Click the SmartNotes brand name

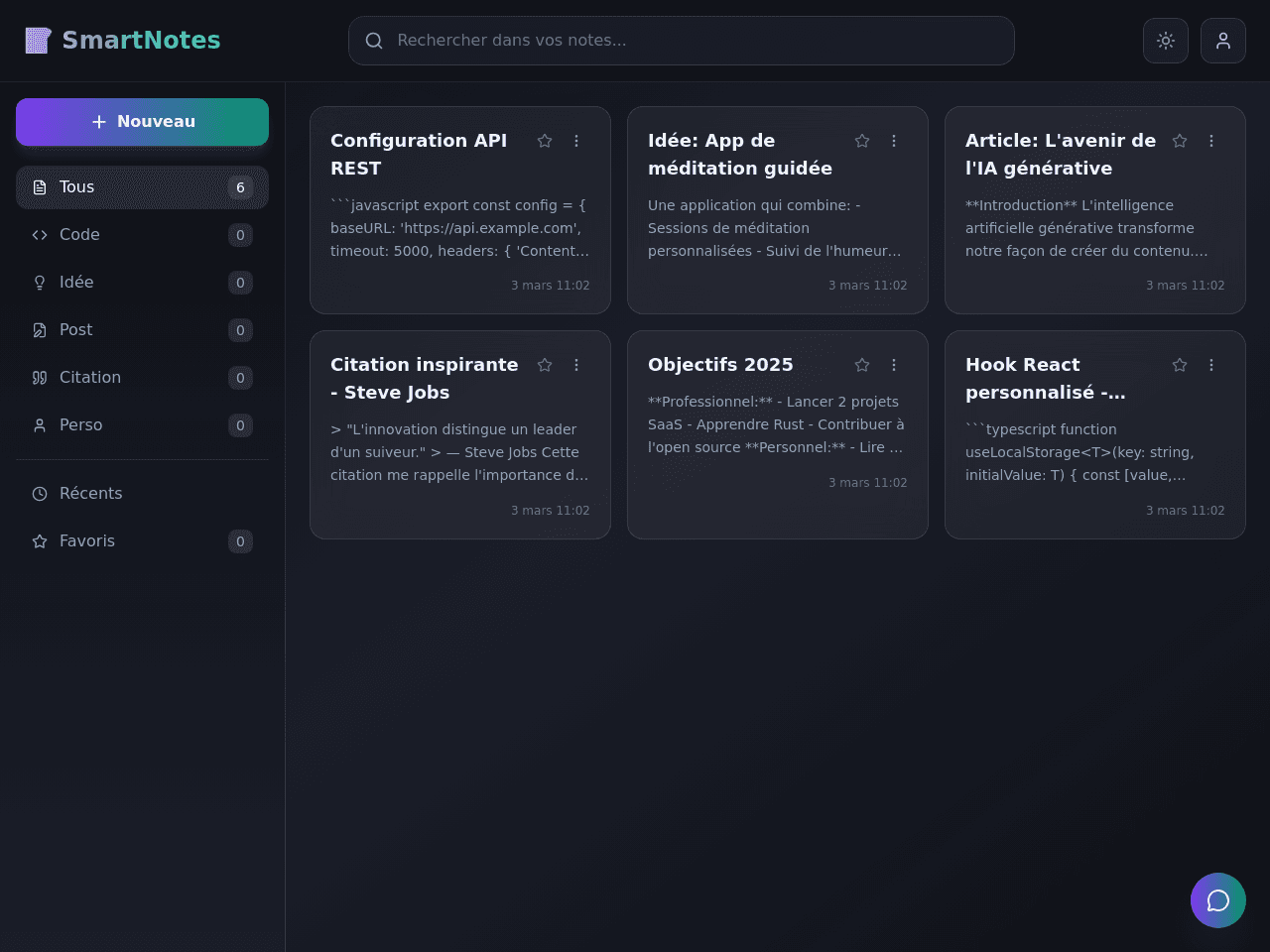click(141, 41)
